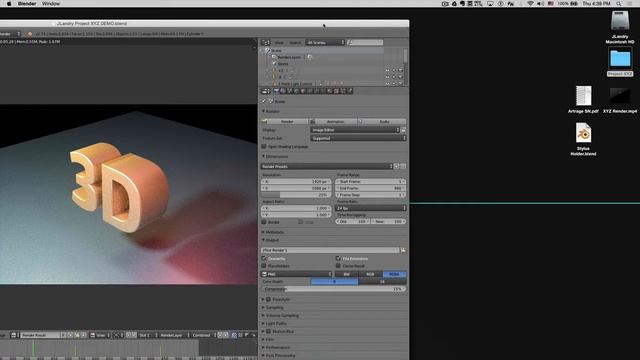
Task: Click the Spotlight search icon
Action: pyautogui.click(x=619, y=4)
